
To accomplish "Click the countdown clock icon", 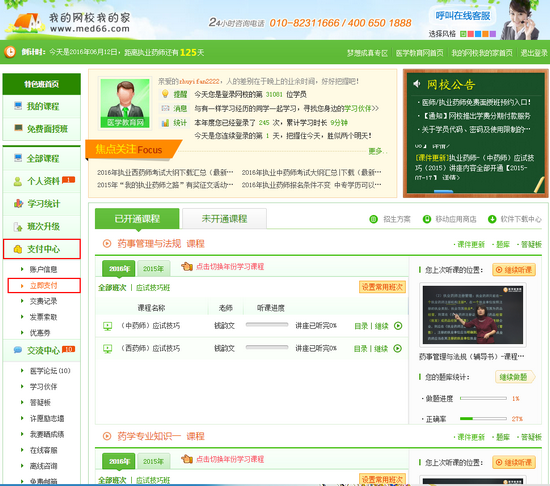I will 10,52.
